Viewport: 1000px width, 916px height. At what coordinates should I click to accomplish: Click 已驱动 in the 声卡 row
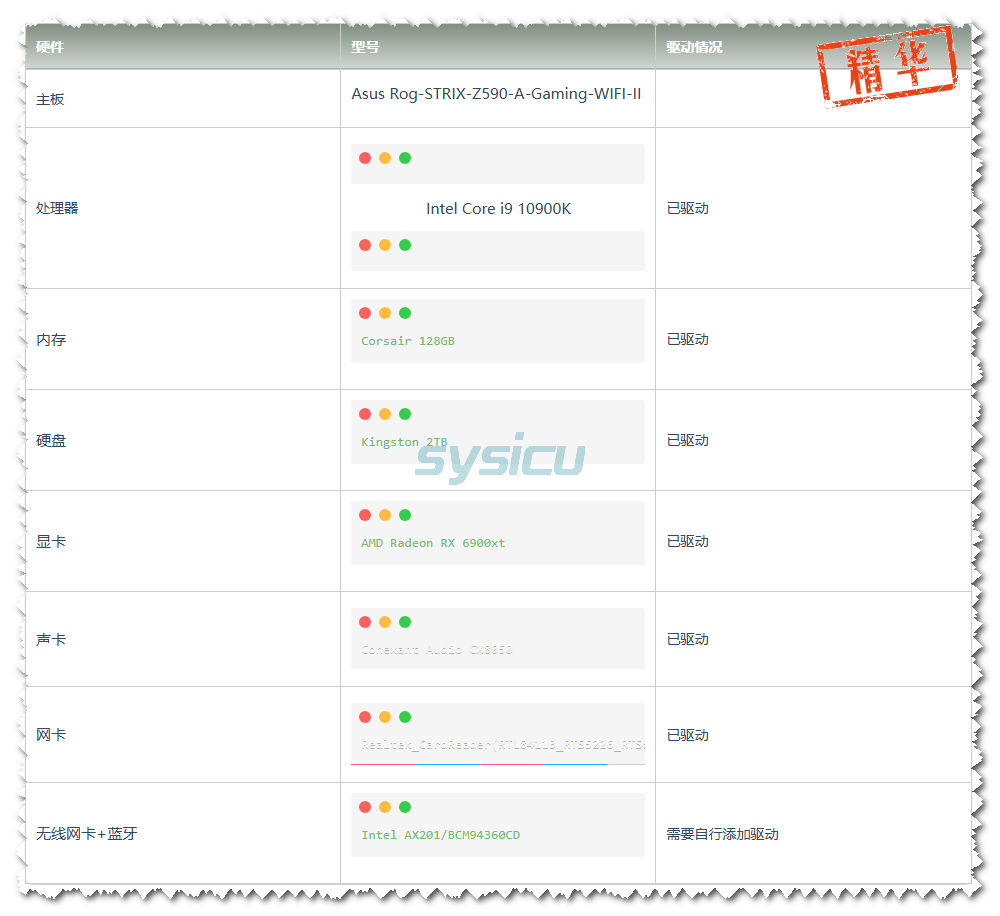coord(688,639)
